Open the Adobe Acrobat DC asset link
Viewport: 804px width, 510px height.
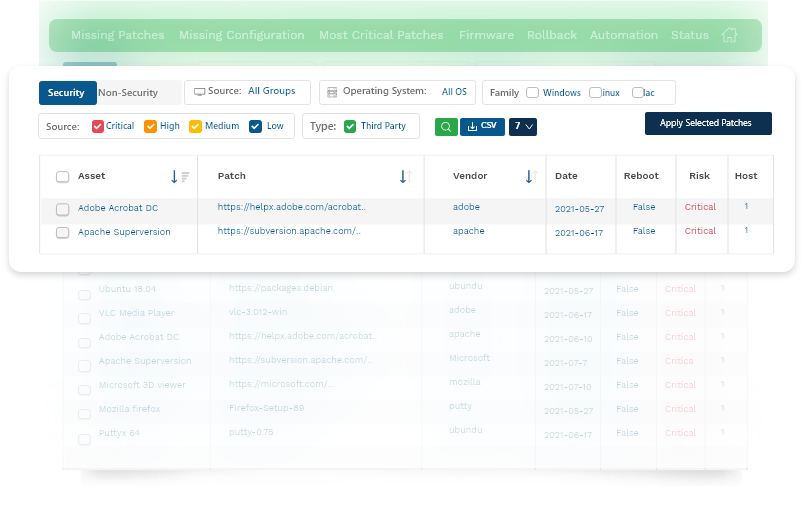click(118, 208)
